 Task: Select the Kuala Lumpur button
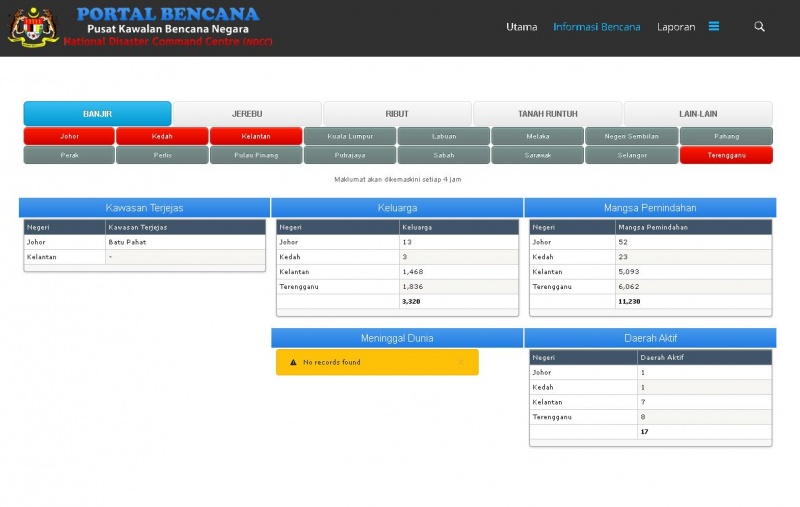pyautogui.click(x=350, y=136)
